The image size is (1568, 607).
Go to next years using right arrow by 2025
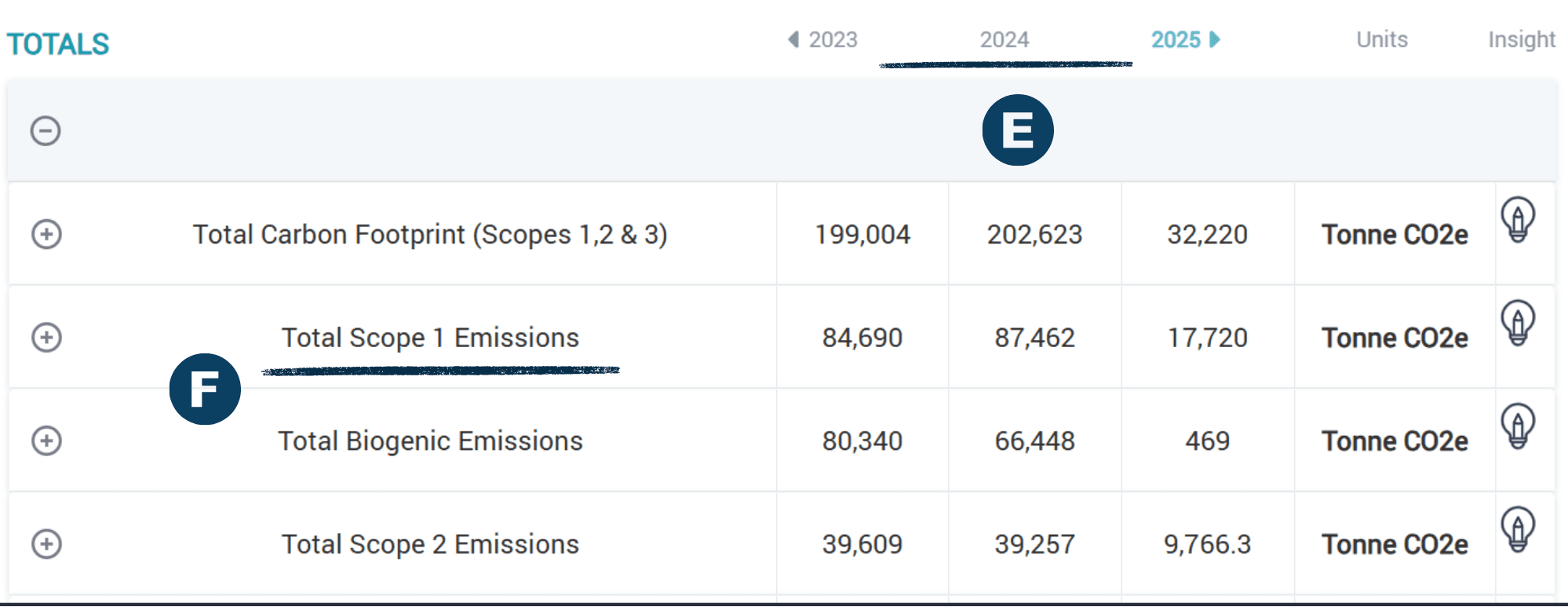[x=1215, y=39]
